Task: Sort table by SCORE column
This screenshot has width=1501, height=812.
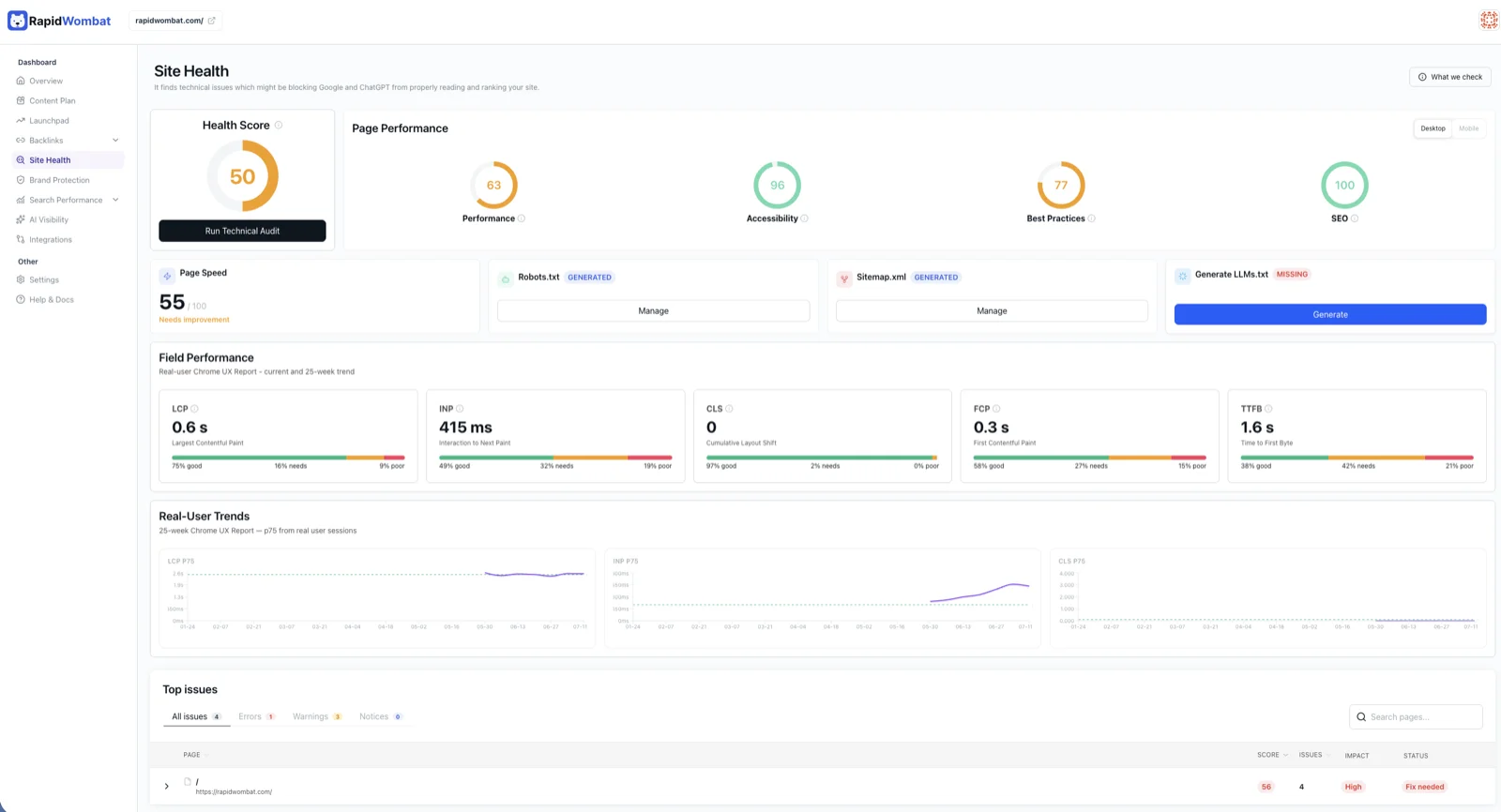Action: point(1272,755)
